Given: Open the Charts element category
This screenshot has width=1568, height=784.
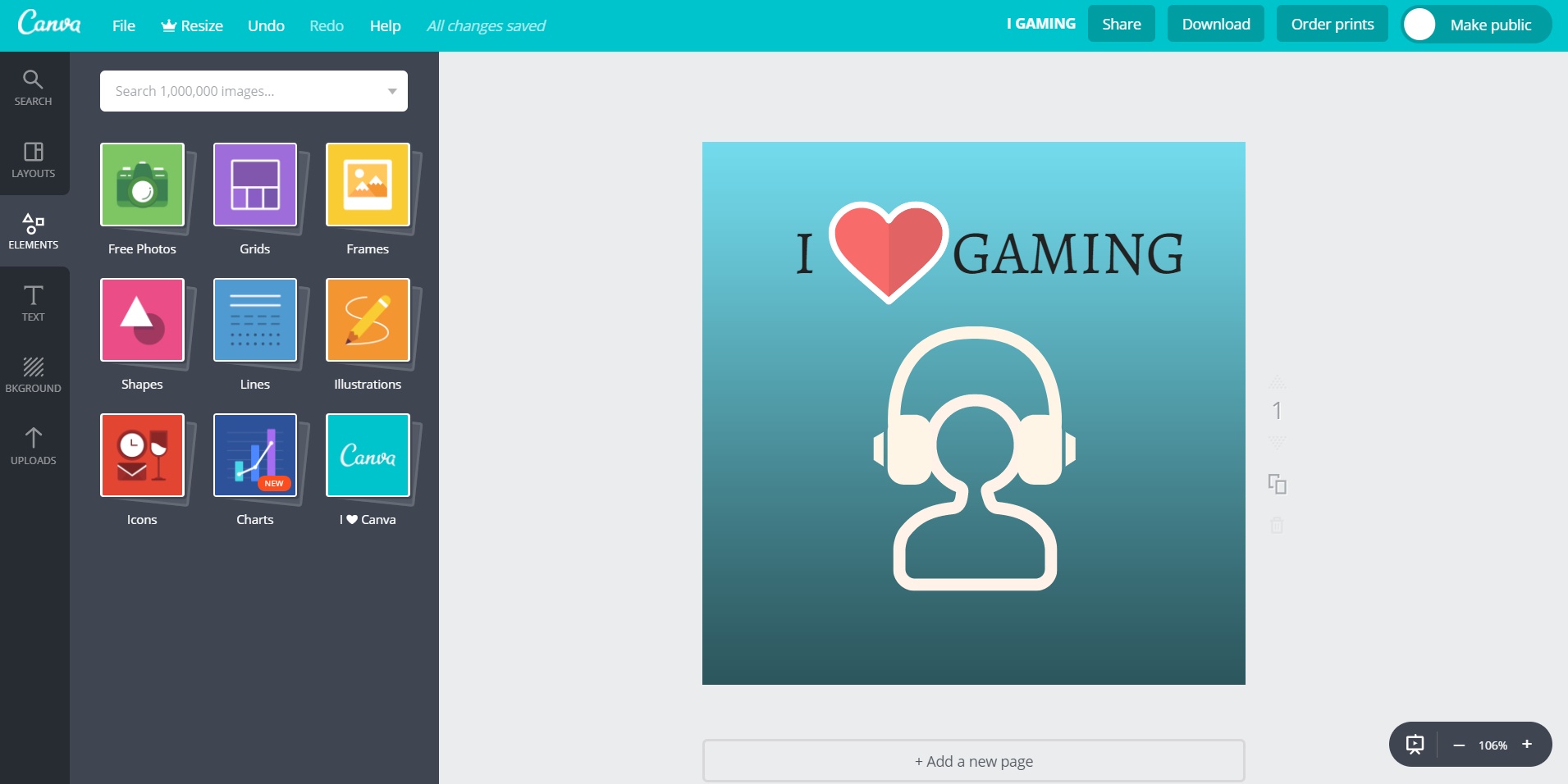Looking at the screenshot, I should [255, 457].
